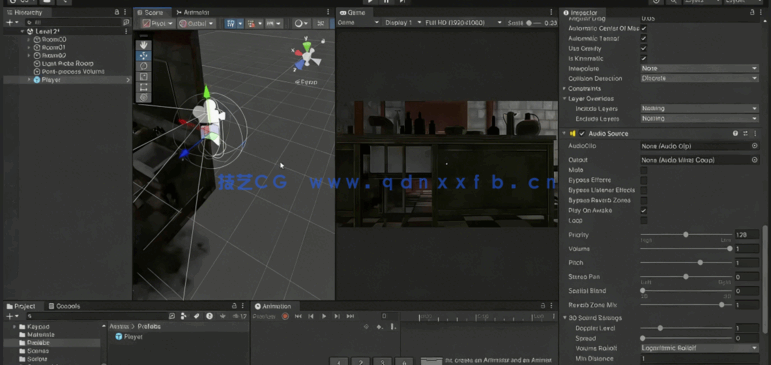Select the Hand (view) tool in Scene

pos(144,45)
